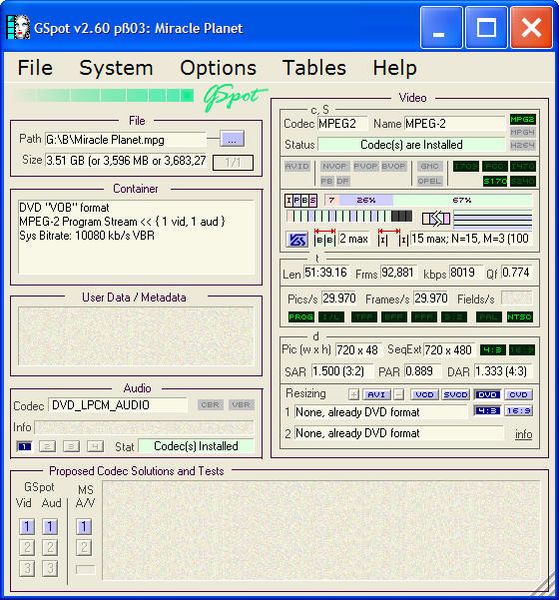Screen dimensions: 559x600
Task: Click the merge arrows frame icon
Action: coord(436,219)
